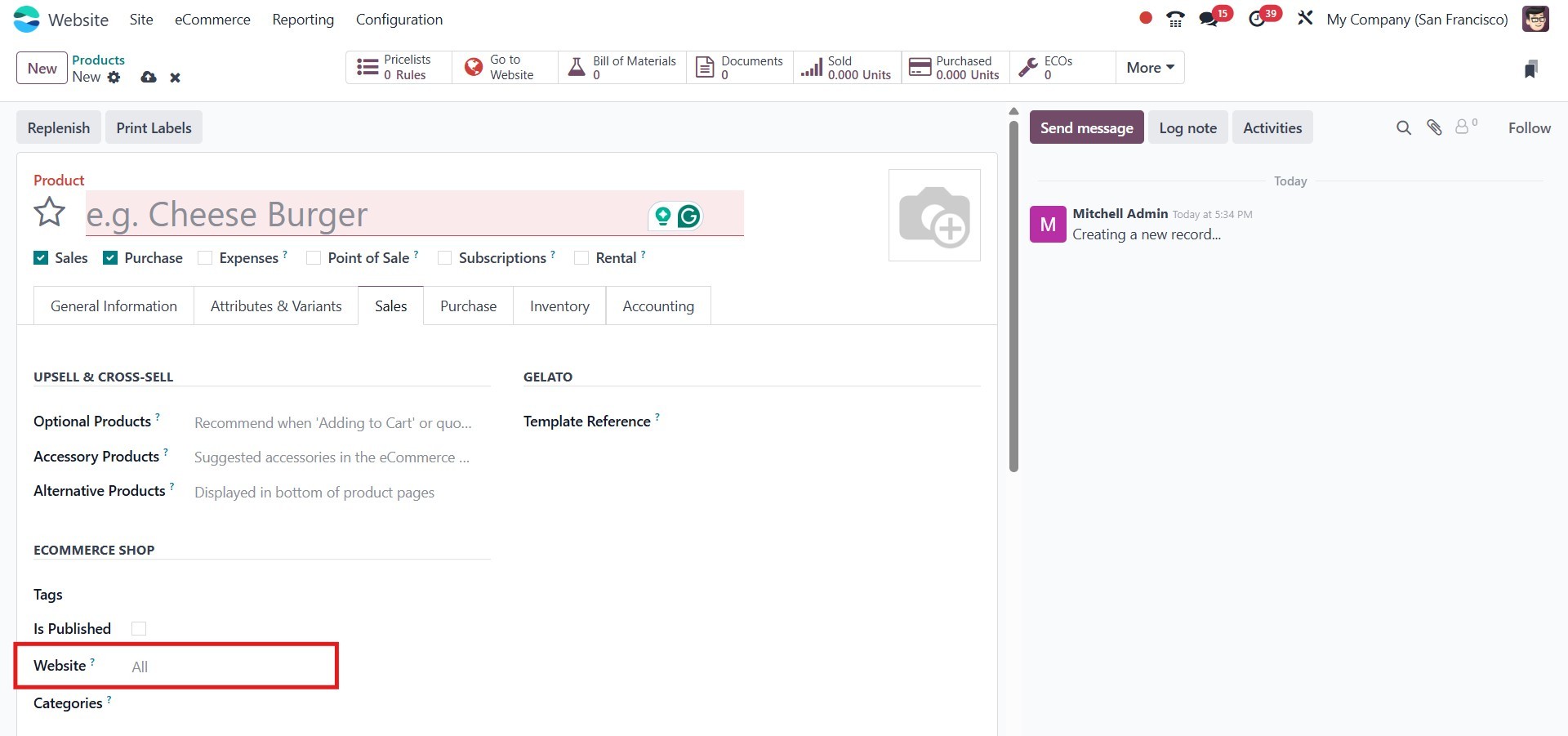View Purchased 0.000 Units statistics
Viewport: 1568px width, 736px height.
(x=955, y=68)
